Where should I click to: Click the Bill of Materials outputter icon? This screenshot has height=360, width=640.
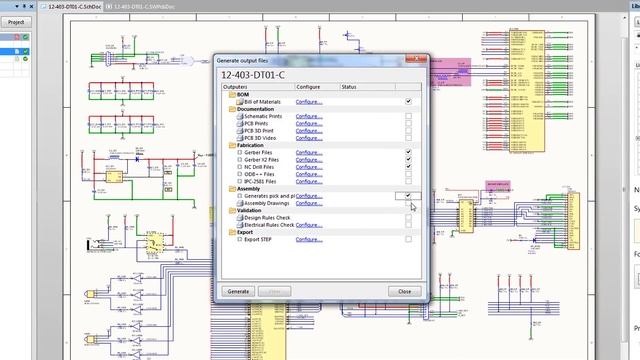point(240,102)
